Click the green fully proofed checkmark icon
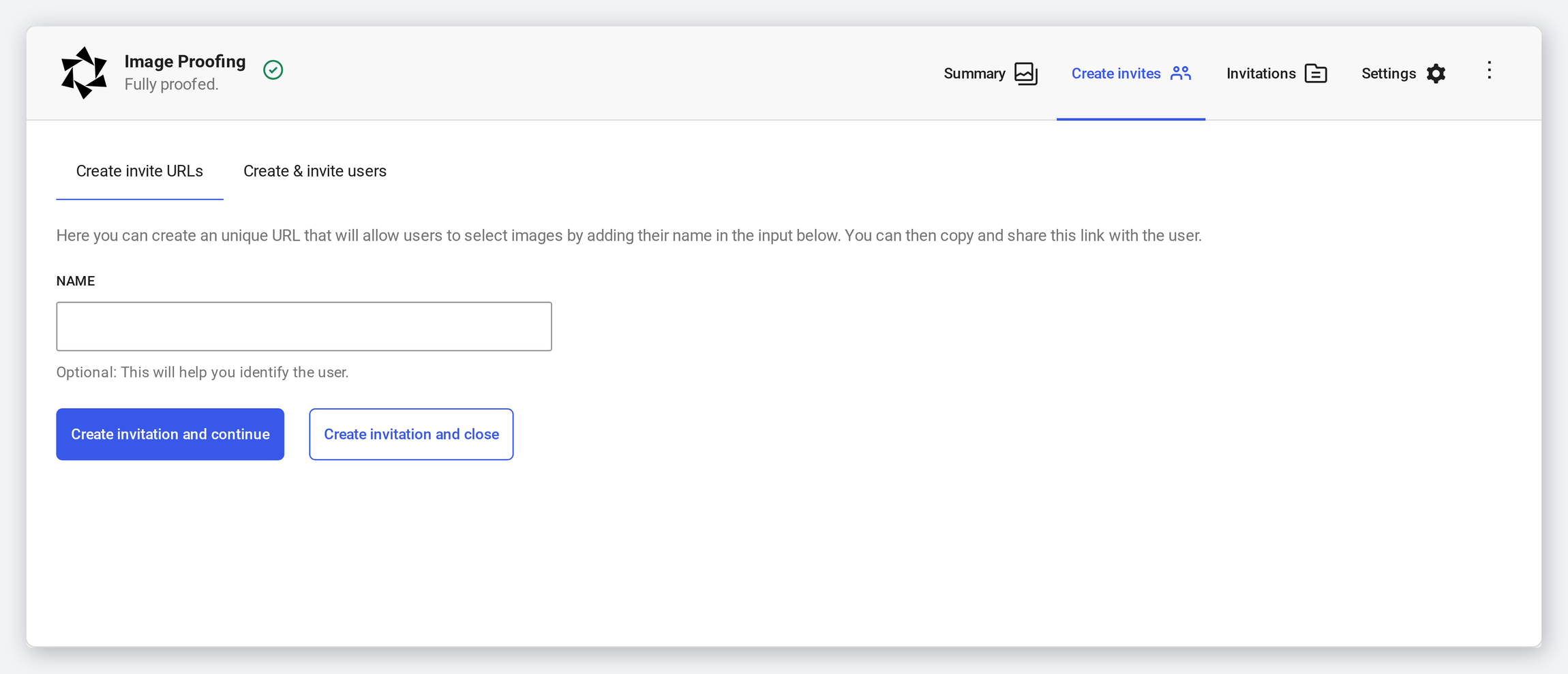This screenshot has height=674, width=1568. [273, 70]
